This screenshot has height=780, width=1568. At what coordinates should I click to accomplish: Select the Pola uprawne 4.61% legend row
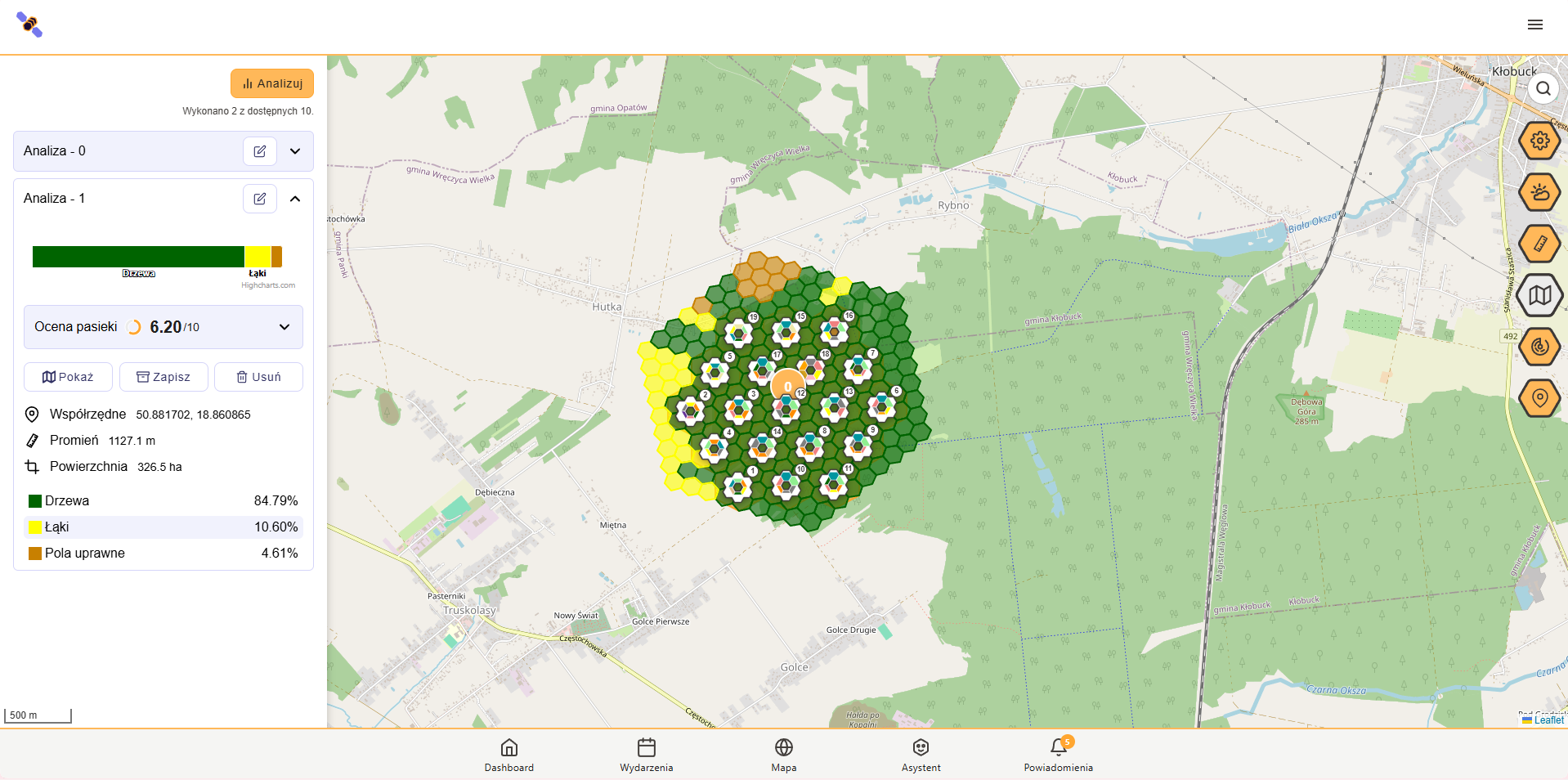point(164,554)
